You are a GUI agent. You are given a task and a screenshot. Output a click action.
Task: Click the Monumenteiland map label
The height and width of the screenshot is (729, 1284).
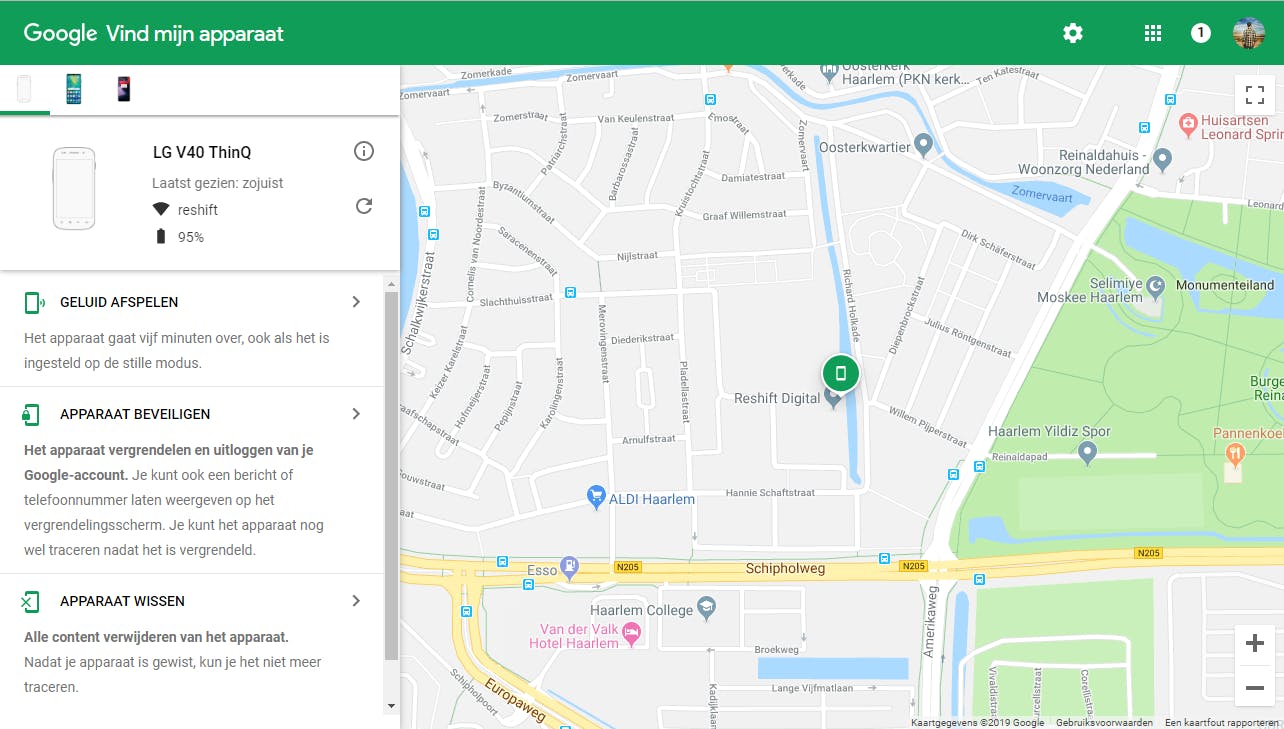click(x=1225, y=285)
